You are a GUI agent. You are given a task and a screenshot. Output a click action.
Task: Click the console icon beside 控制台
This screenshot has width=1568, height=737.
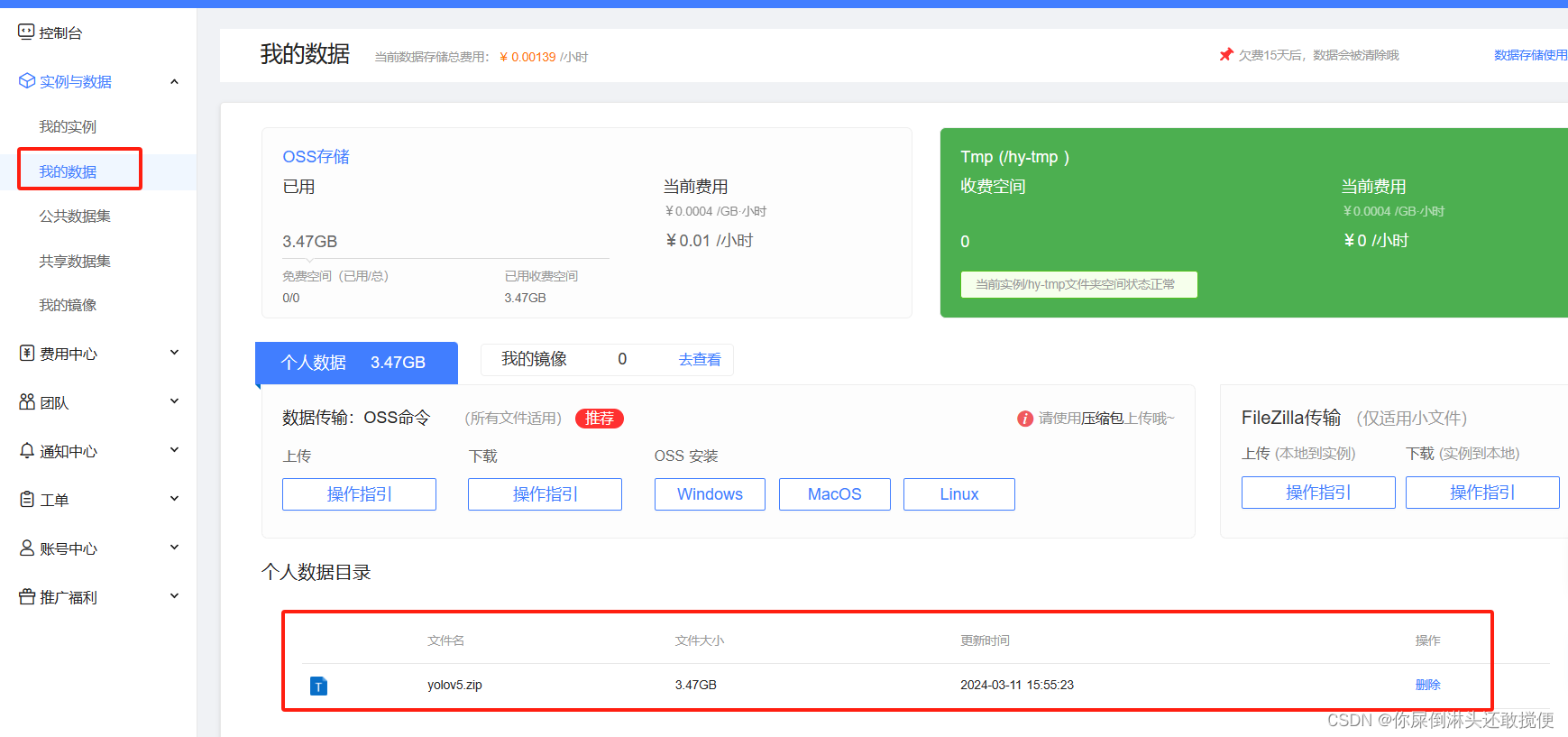click(26, 32)
